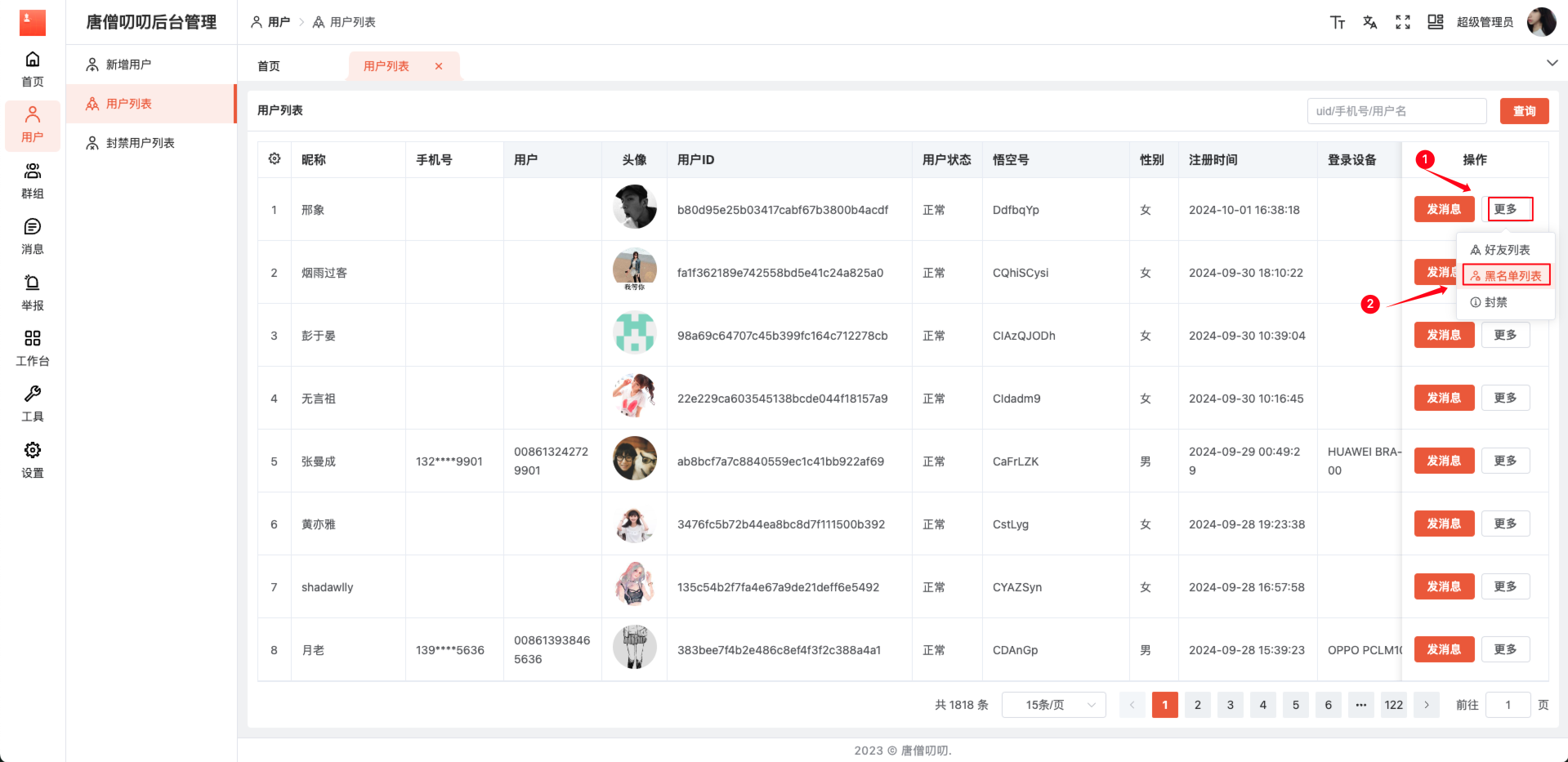Go to page 122 in pagination
The image size is (1568, 762).
(1393, 705)
